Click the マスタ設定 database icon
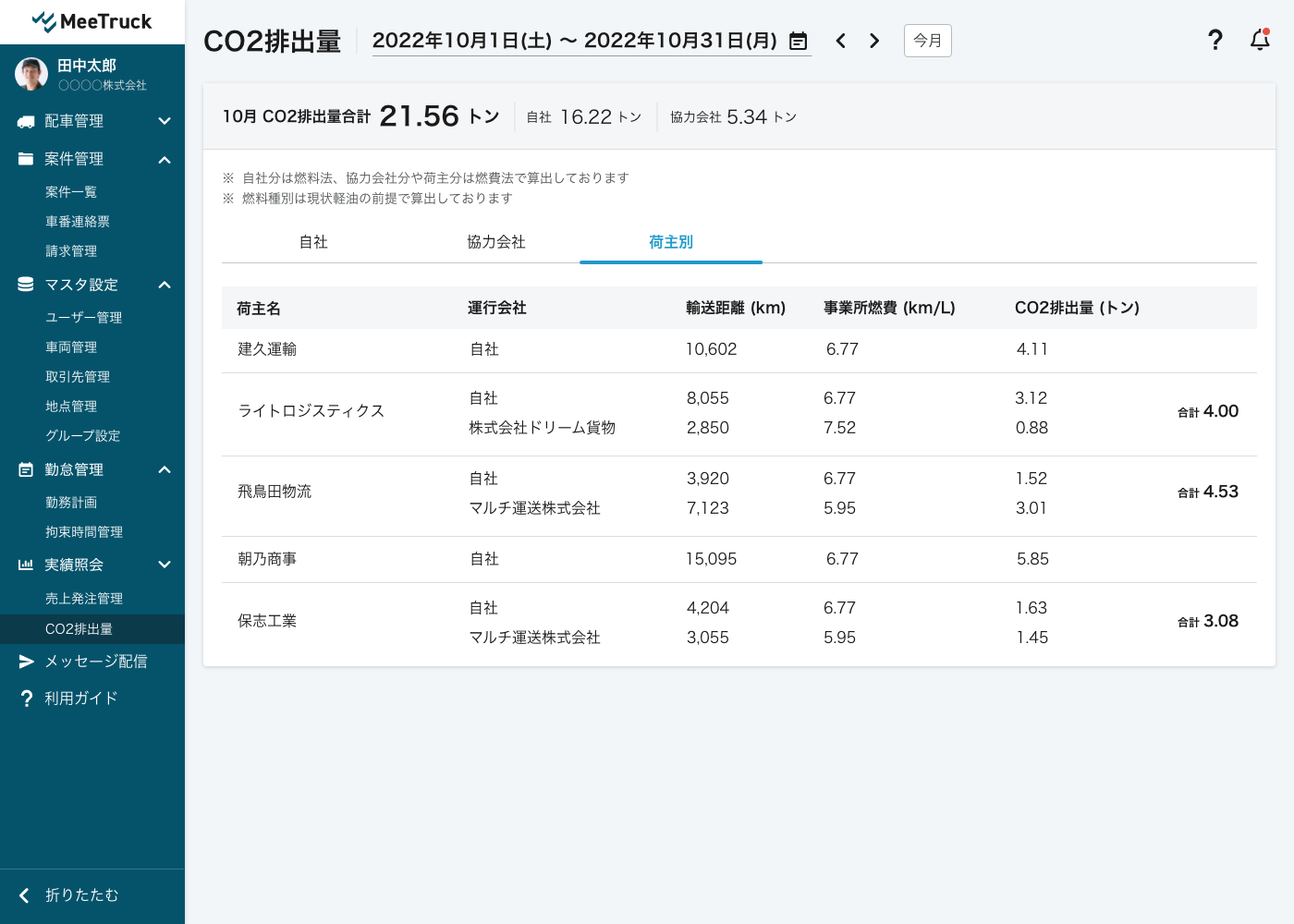 (x=26, y=285)
